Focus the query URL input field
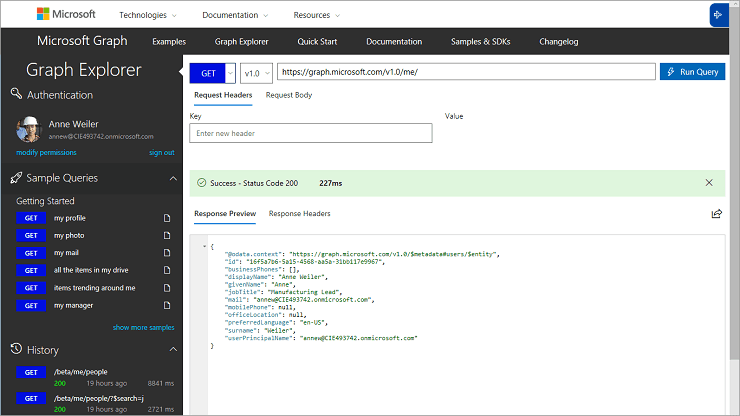Viewport: 740px width, 416px height. (x=466, y=72)
